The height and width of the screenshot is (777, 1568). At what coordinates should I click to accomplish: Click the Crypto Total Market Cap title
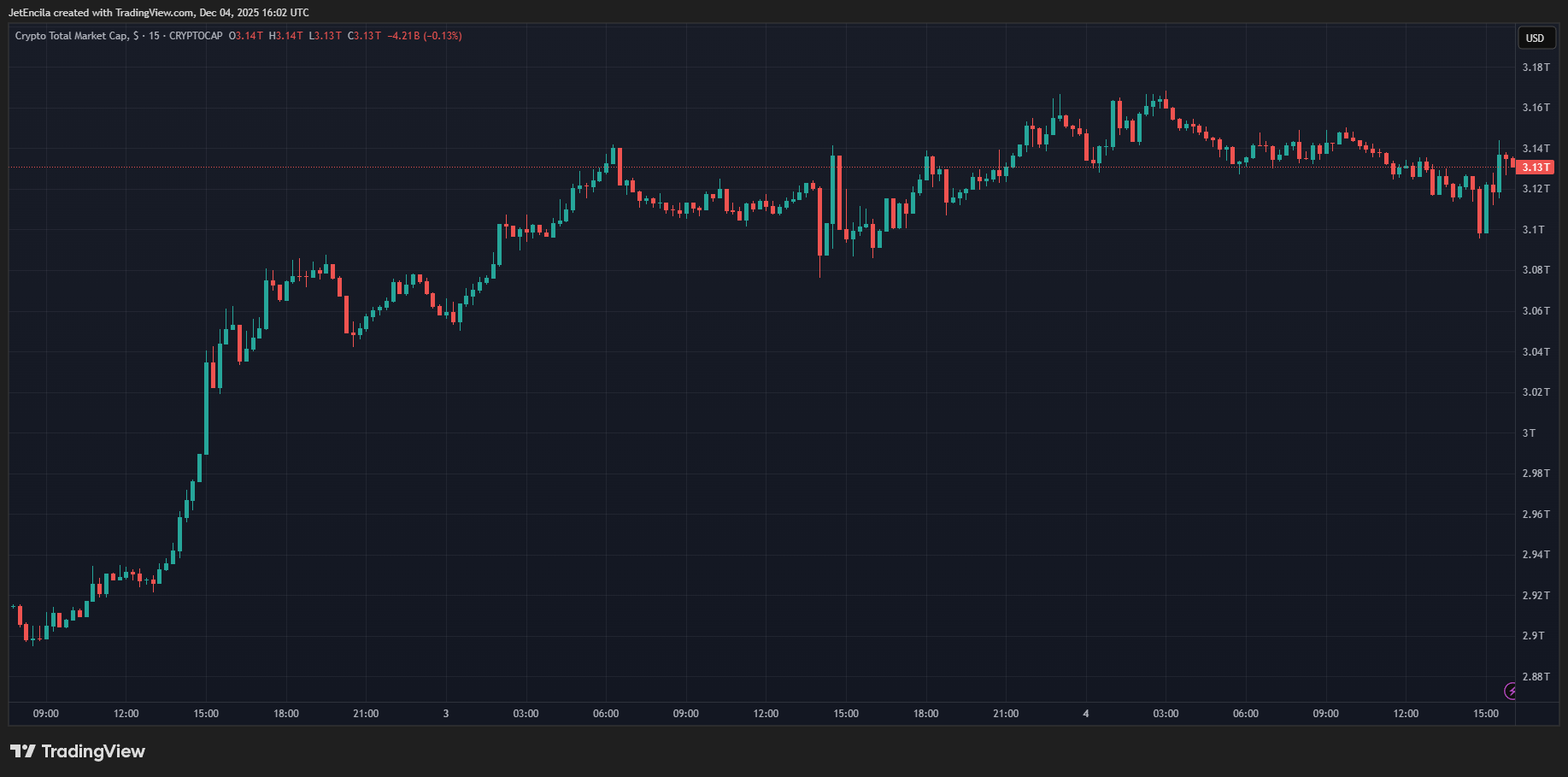[x=72, y=36]
